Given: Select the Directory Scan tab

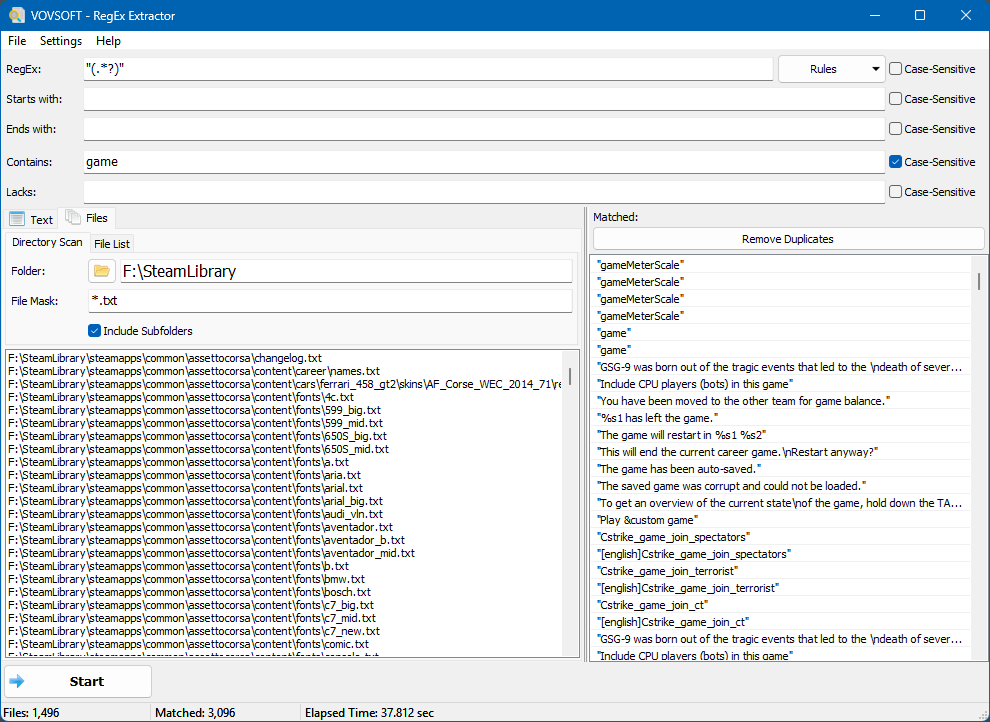Looking at the screenshot, I should 47,242.
